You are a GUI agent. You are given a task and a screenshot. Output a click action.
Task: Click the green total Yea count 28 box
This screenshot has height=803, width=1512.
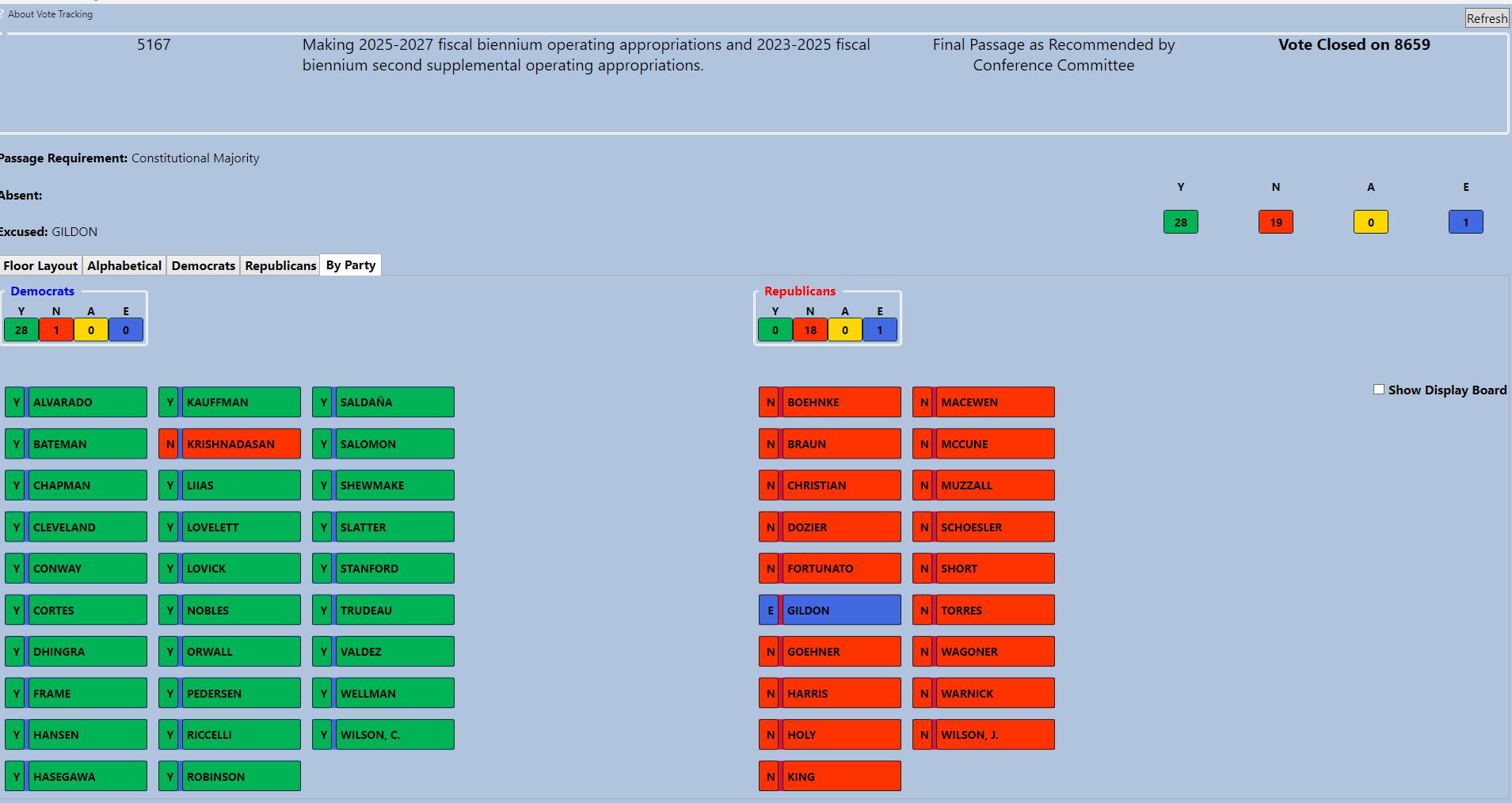[1180, 223]
